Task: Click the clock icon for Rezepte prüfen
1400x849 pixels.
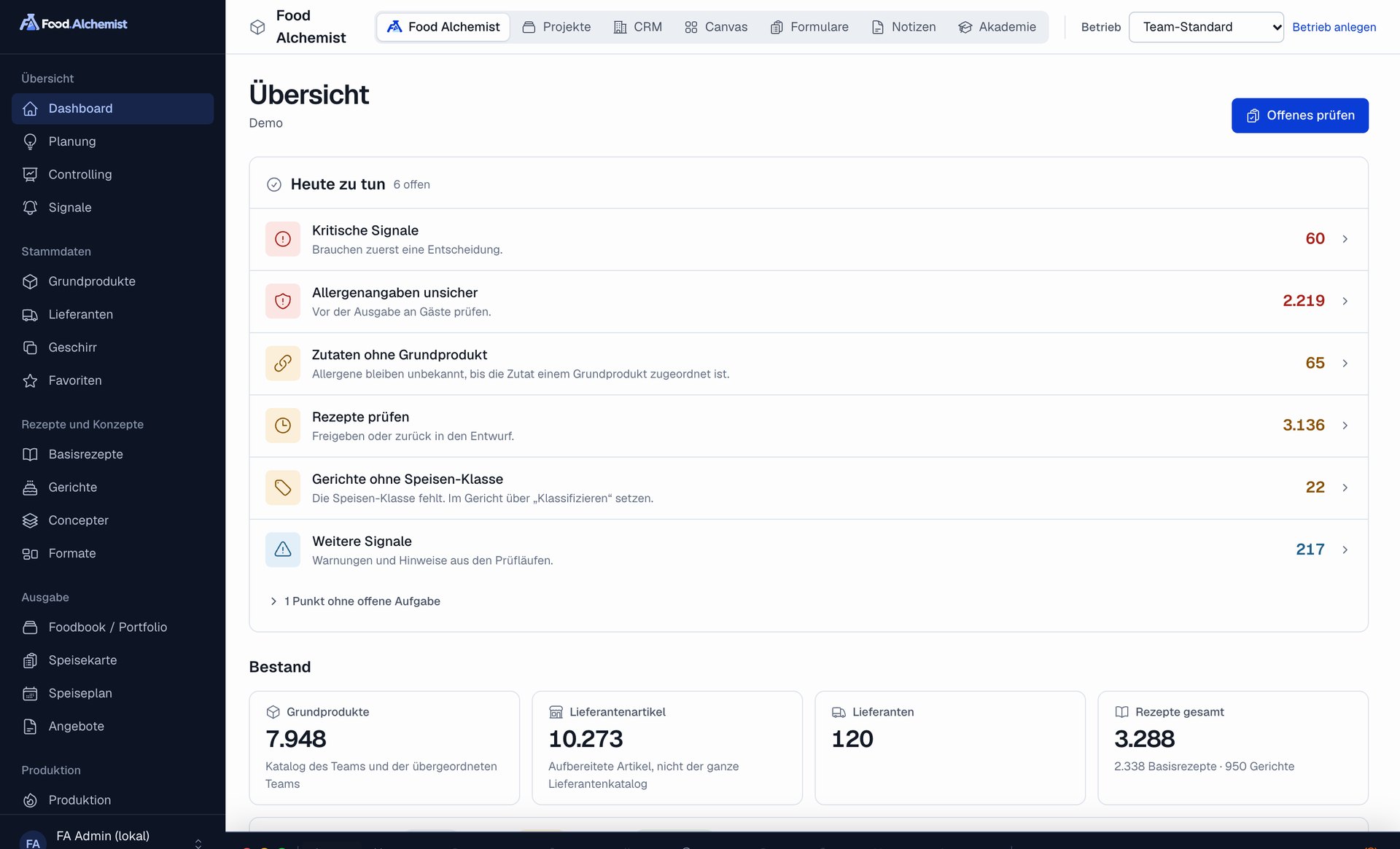Action: coord(283,426)
